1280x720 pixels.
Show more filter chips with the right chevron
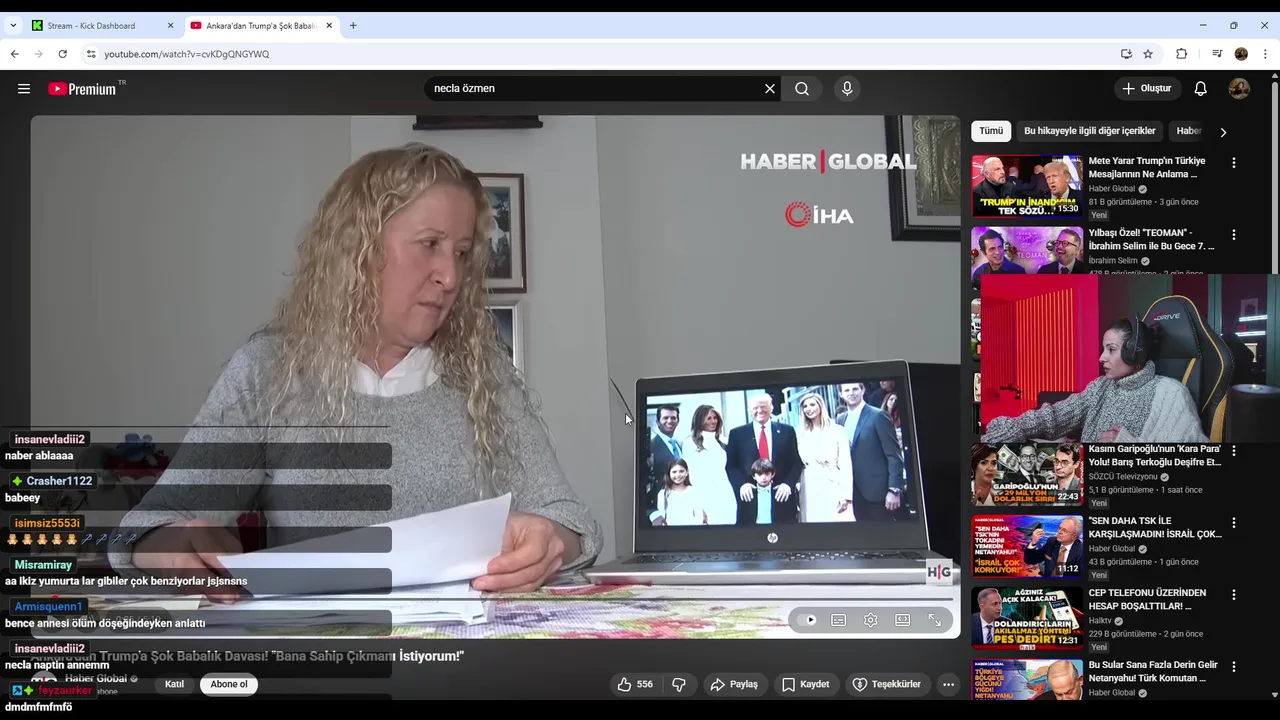pyautogui.click(x=1222, y=132)
